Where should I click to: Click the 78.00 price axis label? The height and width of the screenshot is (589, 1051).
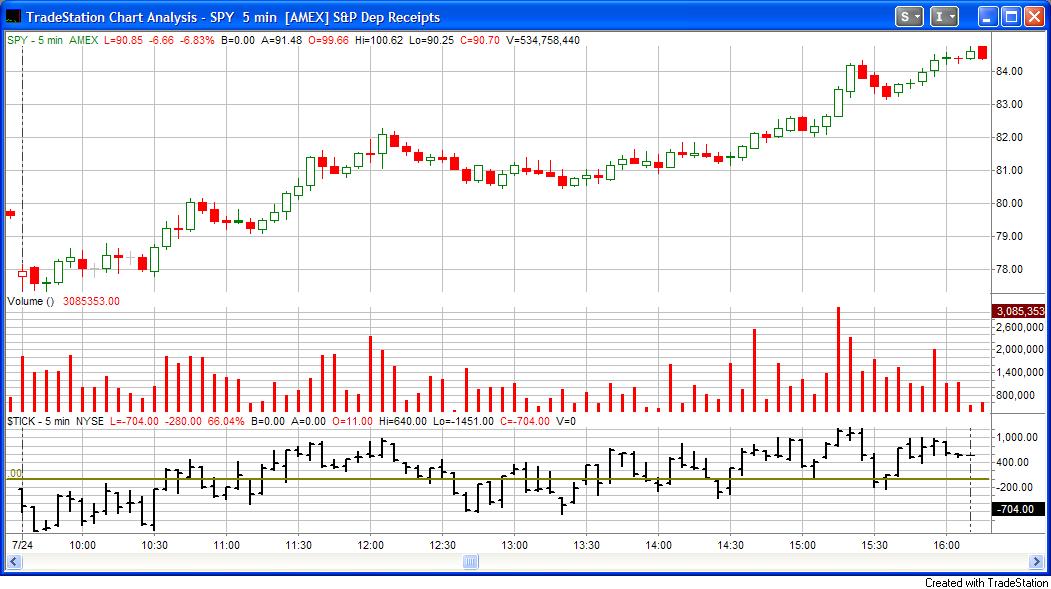click(1009, 269)
